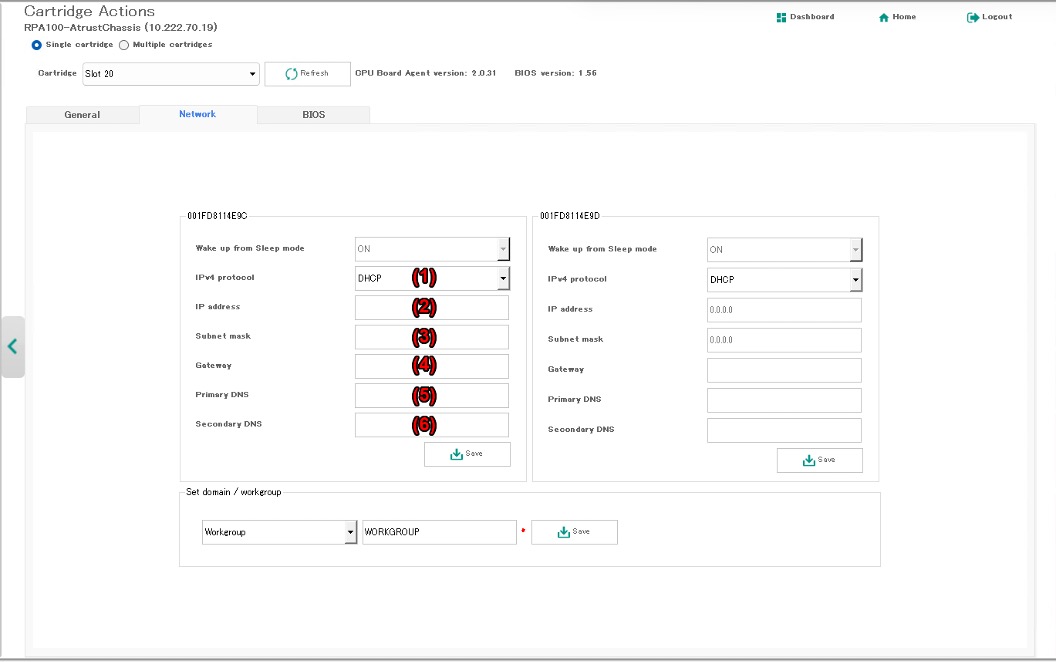Switch to the General tab
Screen dimensions: 1056x662
[82, 115]
